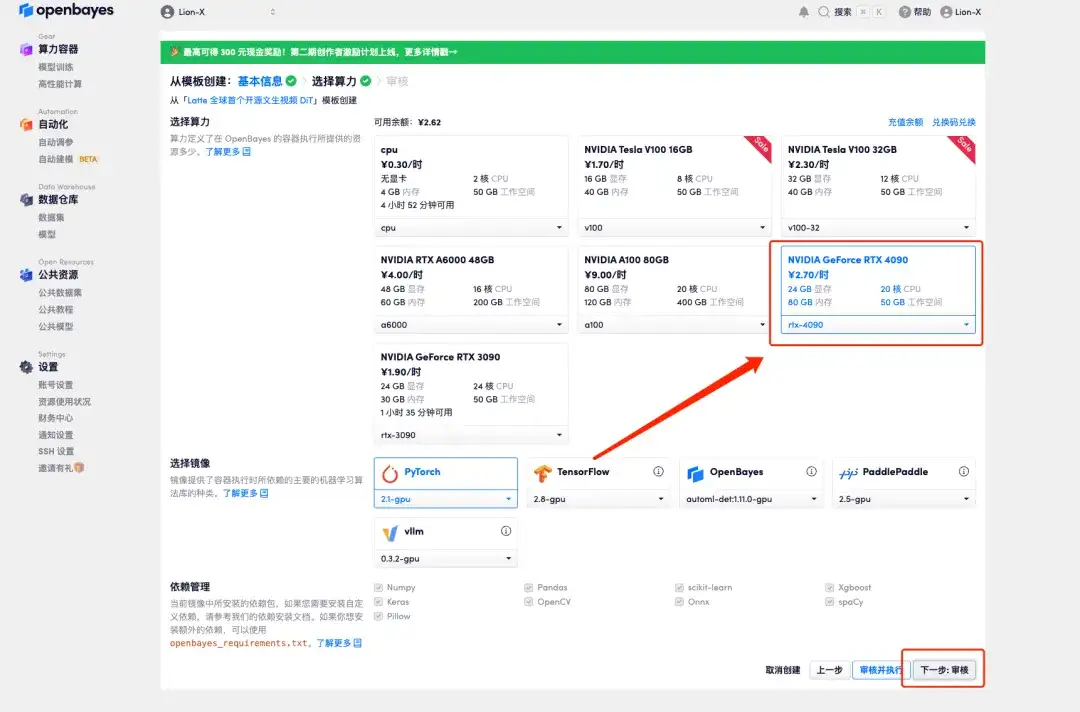The width and height of the screenshot is (1080, 712).
Task: Click the Lion-X user avatar icon
Action: pyautogui.click(x=944, y=12)
